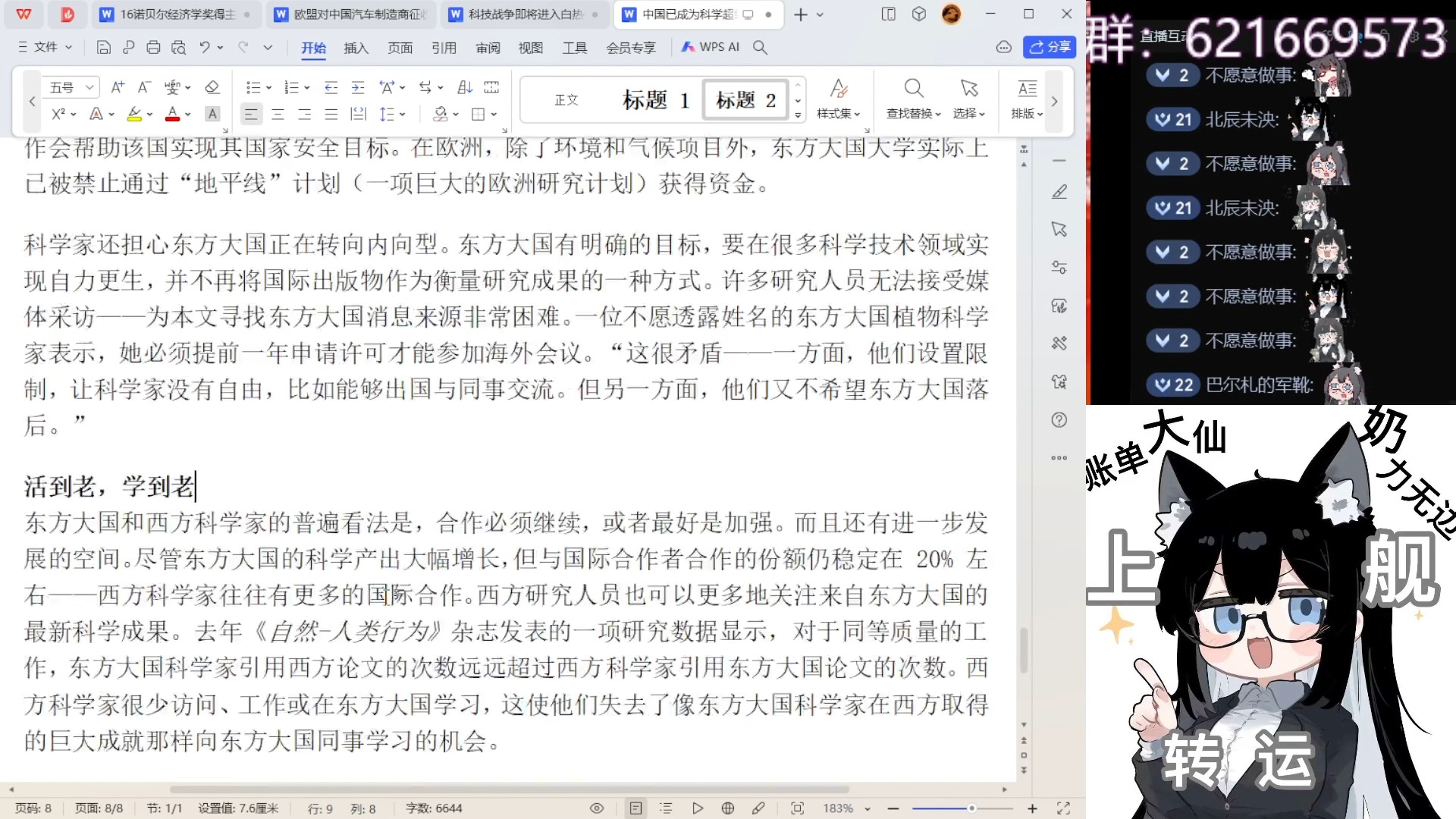Switch to the 引用 tab
1456x819 pixels.
click(x=444, y=48)
